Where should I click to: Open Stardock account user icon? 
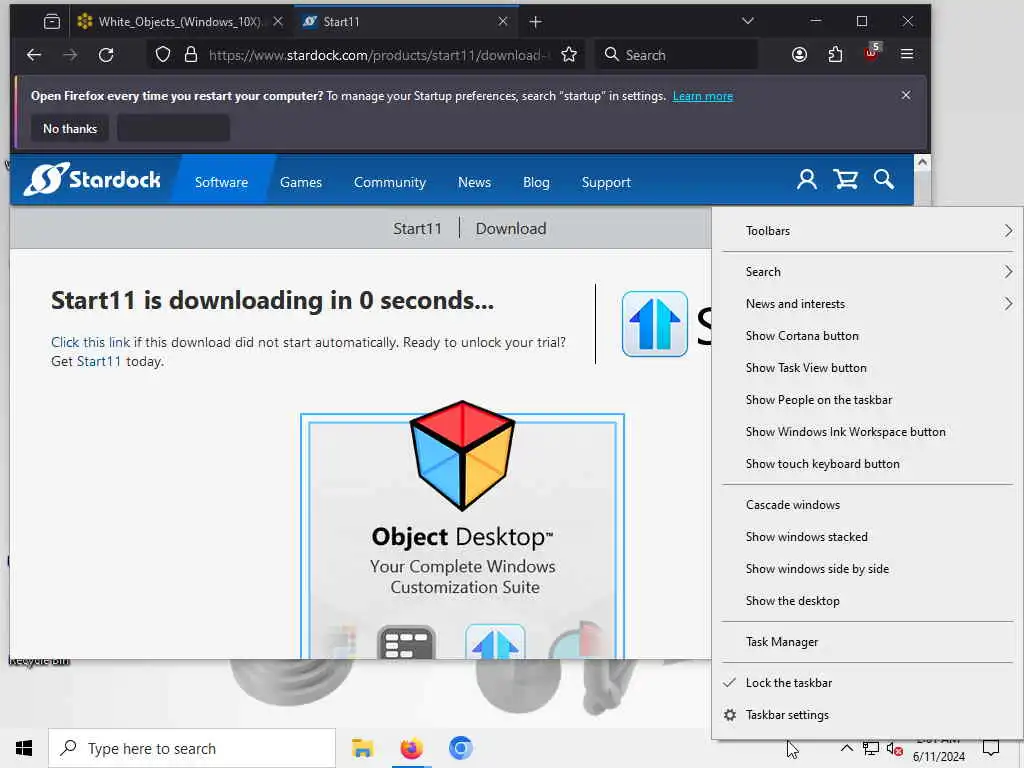(x=807, y=180)
